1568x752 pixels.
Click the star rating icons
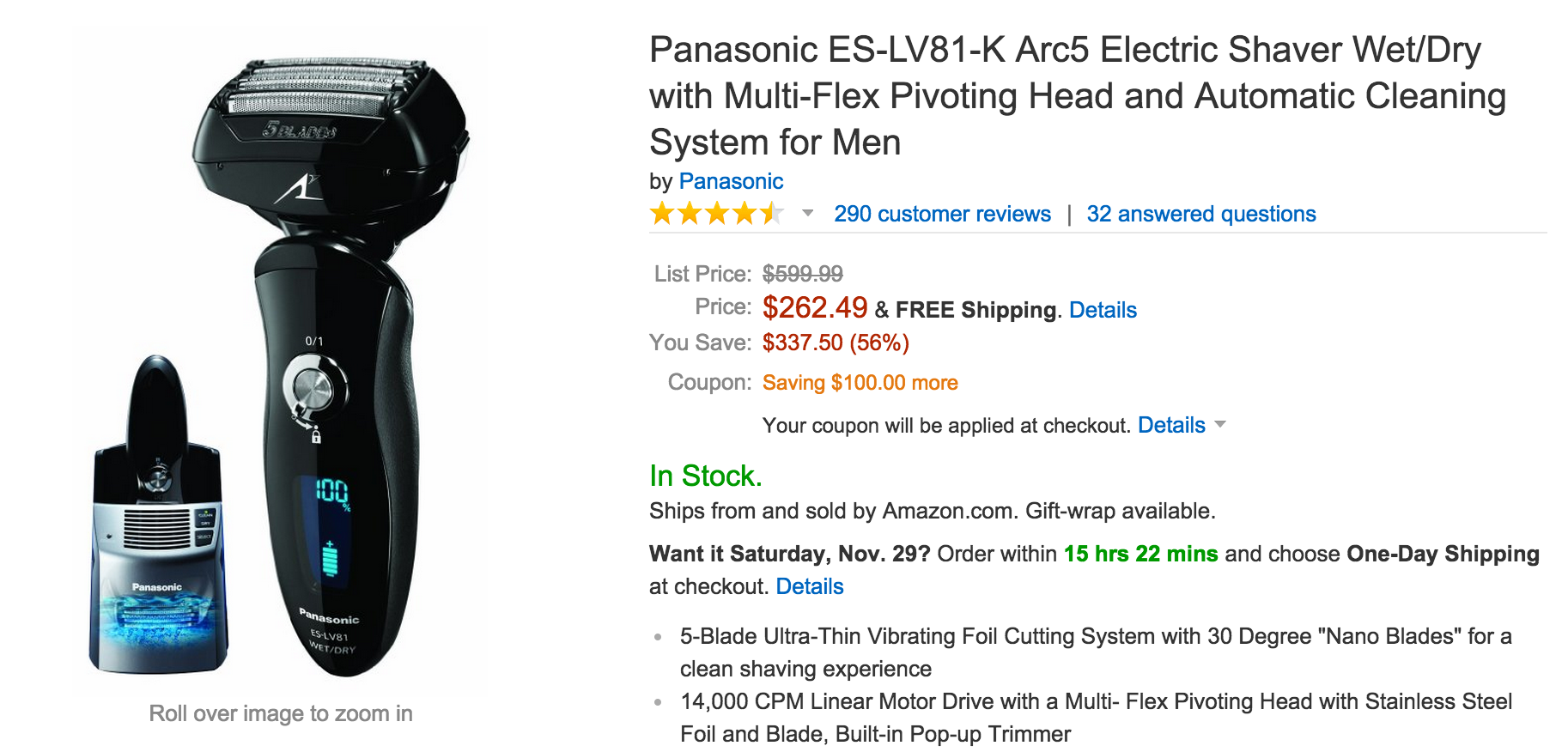[716, 213]
